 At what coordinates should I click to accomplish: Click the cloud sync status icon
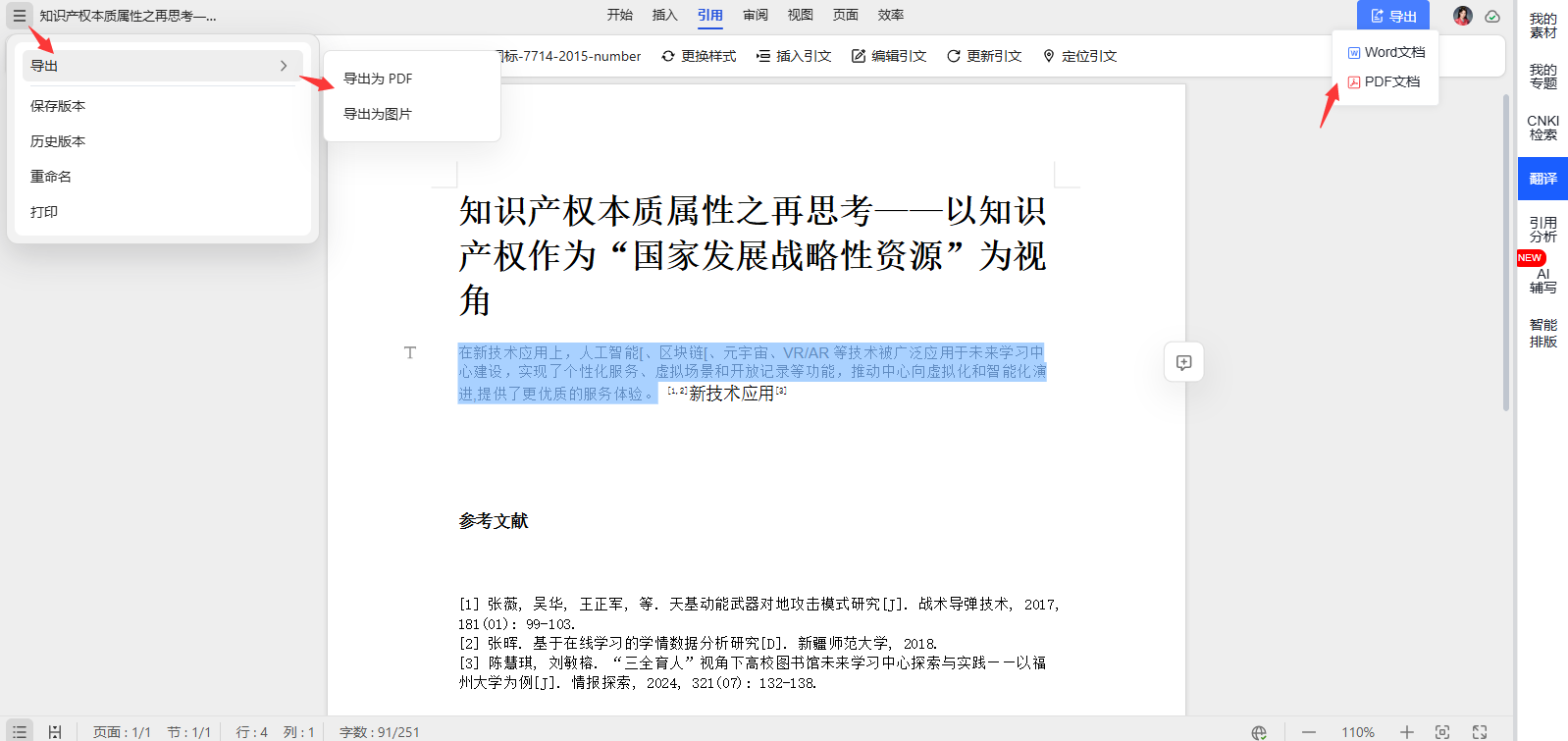1492,17
